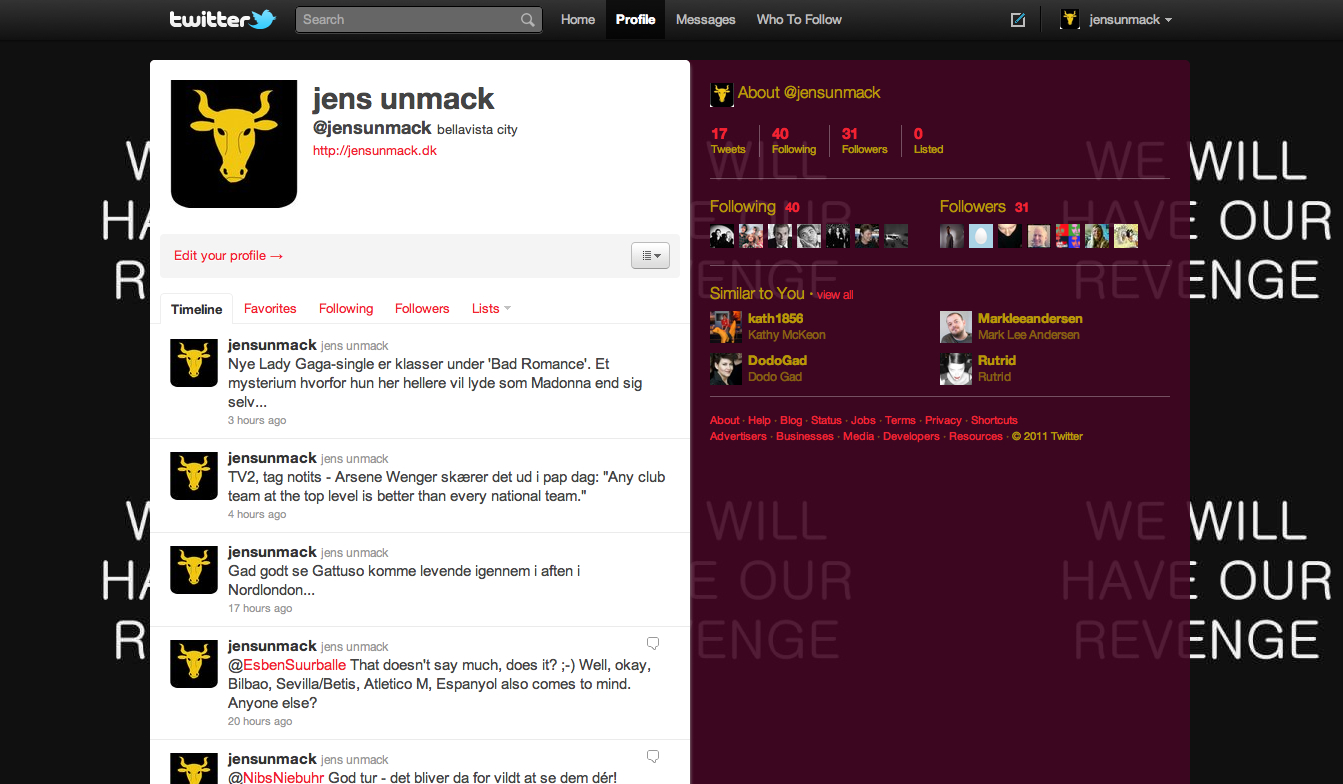Click the bull avatar in top navigation bar
The width and height of the screenshot is (1343, 784).
click(x=1070, y=19)
